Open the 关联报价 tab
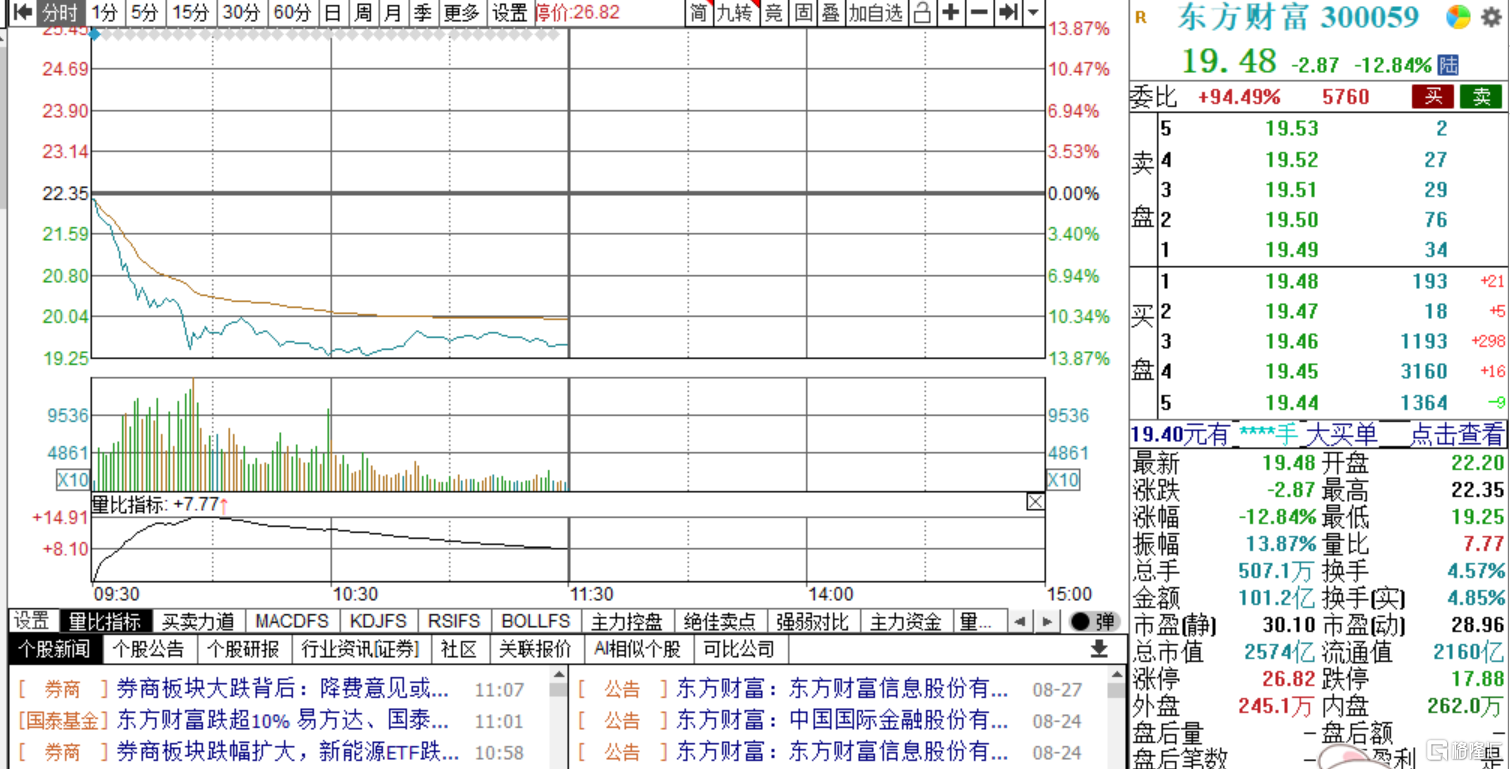 coord(536,649)
